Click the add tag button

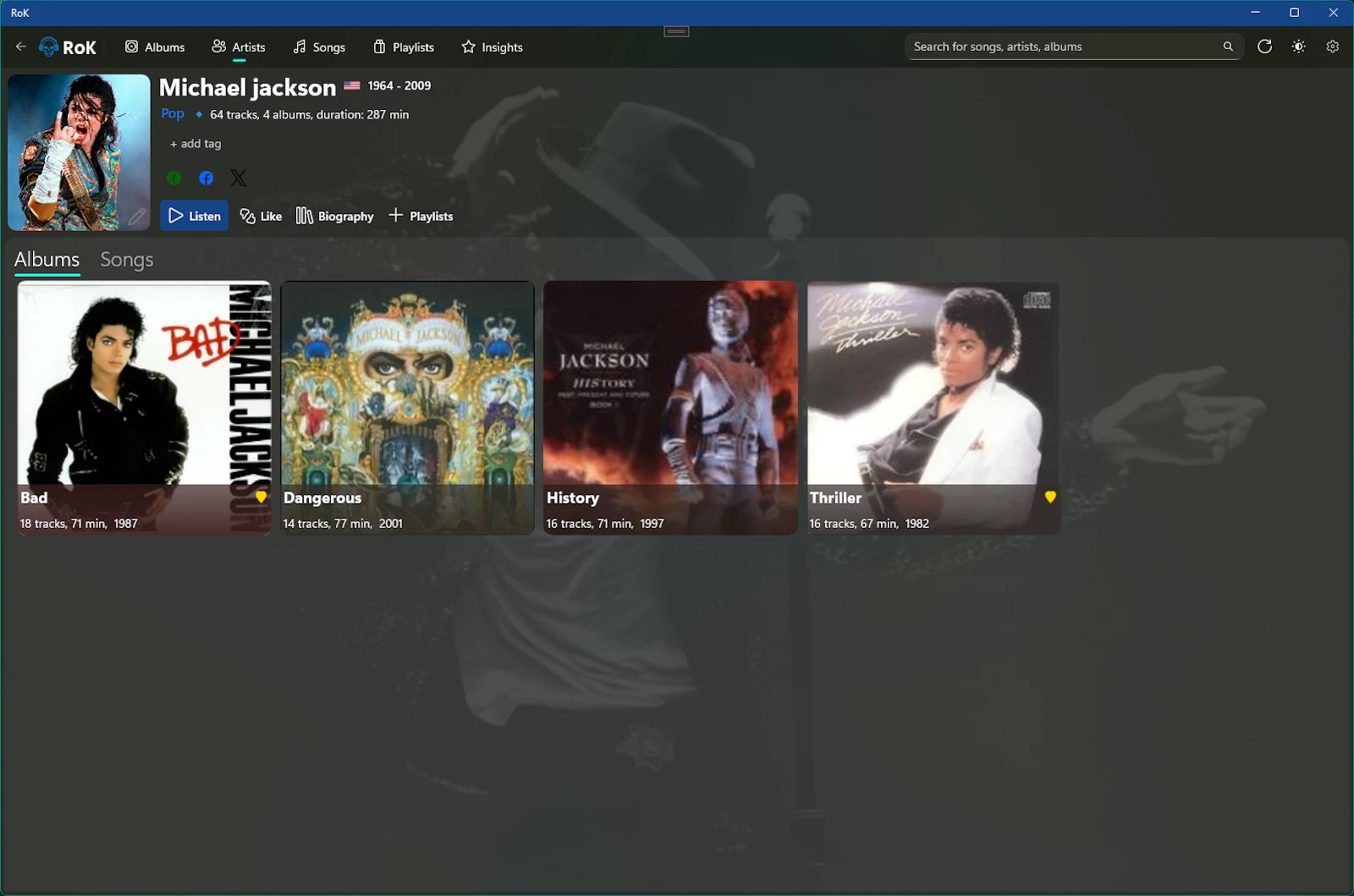coord(195,144)
